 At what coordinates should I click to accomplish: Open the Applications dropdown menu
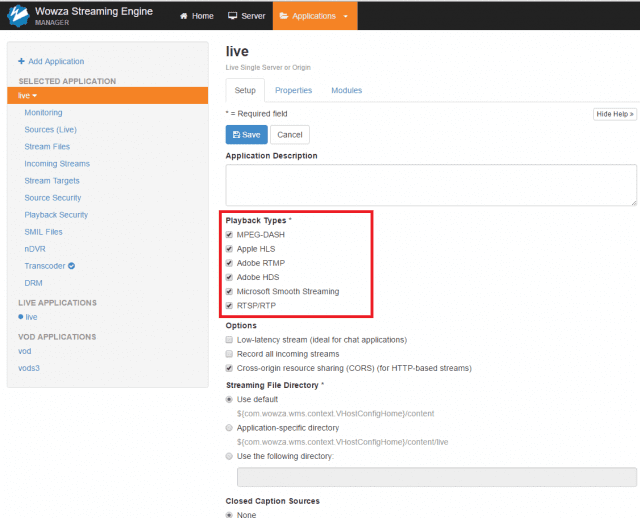click(x=315, y=16)
